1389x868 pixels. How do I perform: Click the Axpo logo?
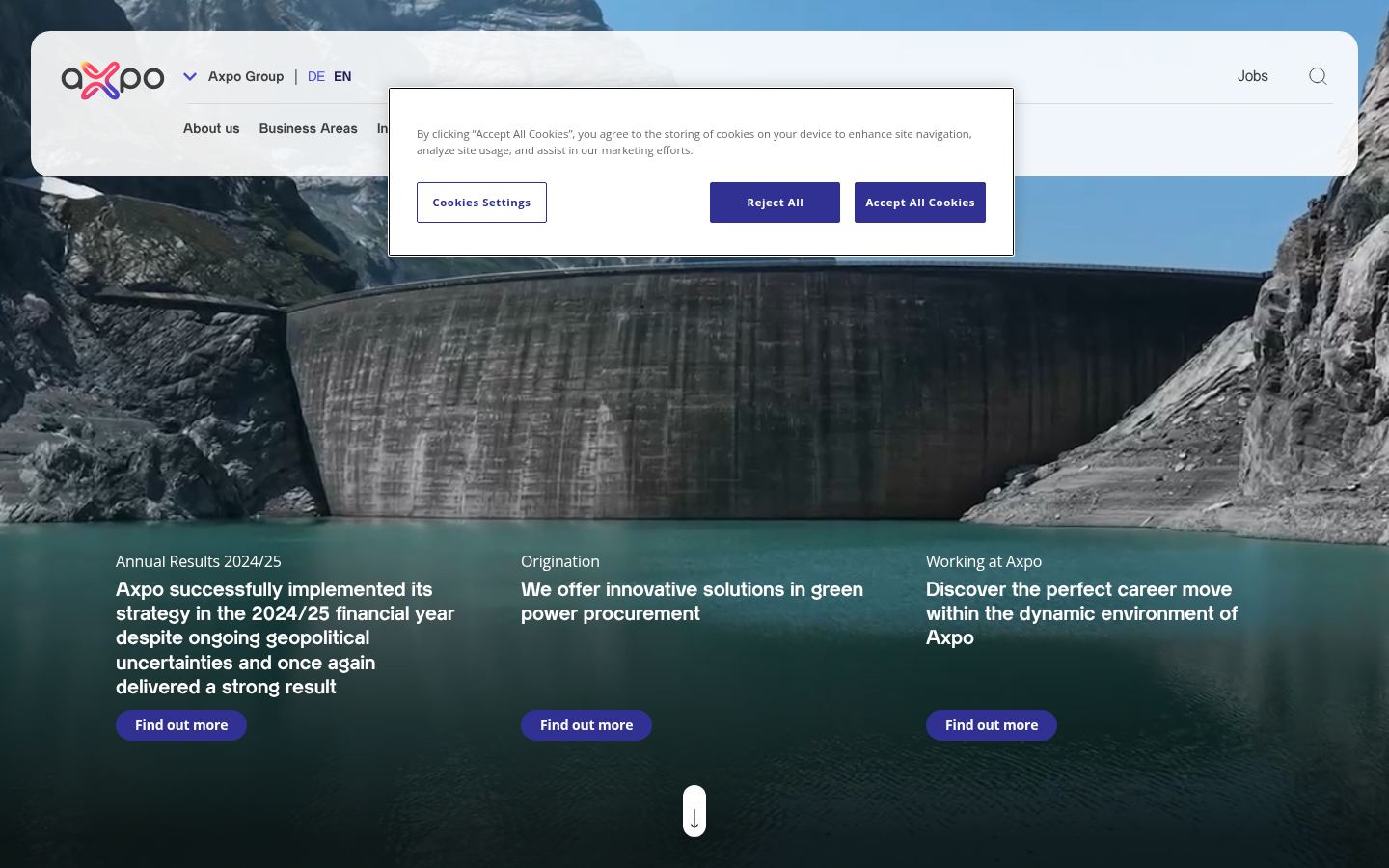[x=113, y=80]
